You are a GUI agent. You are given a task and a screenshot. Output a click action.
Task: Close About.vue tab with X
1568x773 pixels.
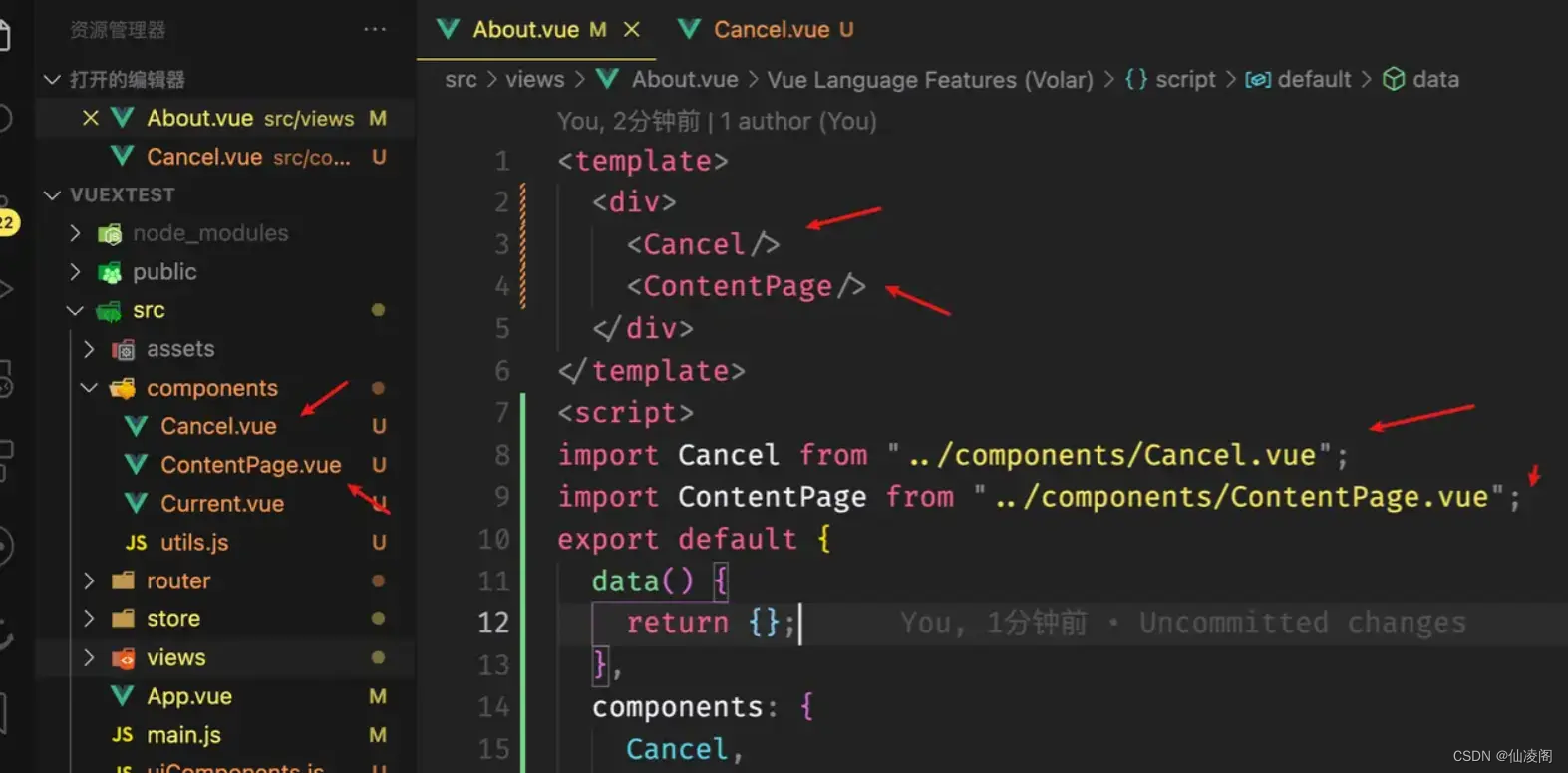pyautogui.click(x=631, y=30)
